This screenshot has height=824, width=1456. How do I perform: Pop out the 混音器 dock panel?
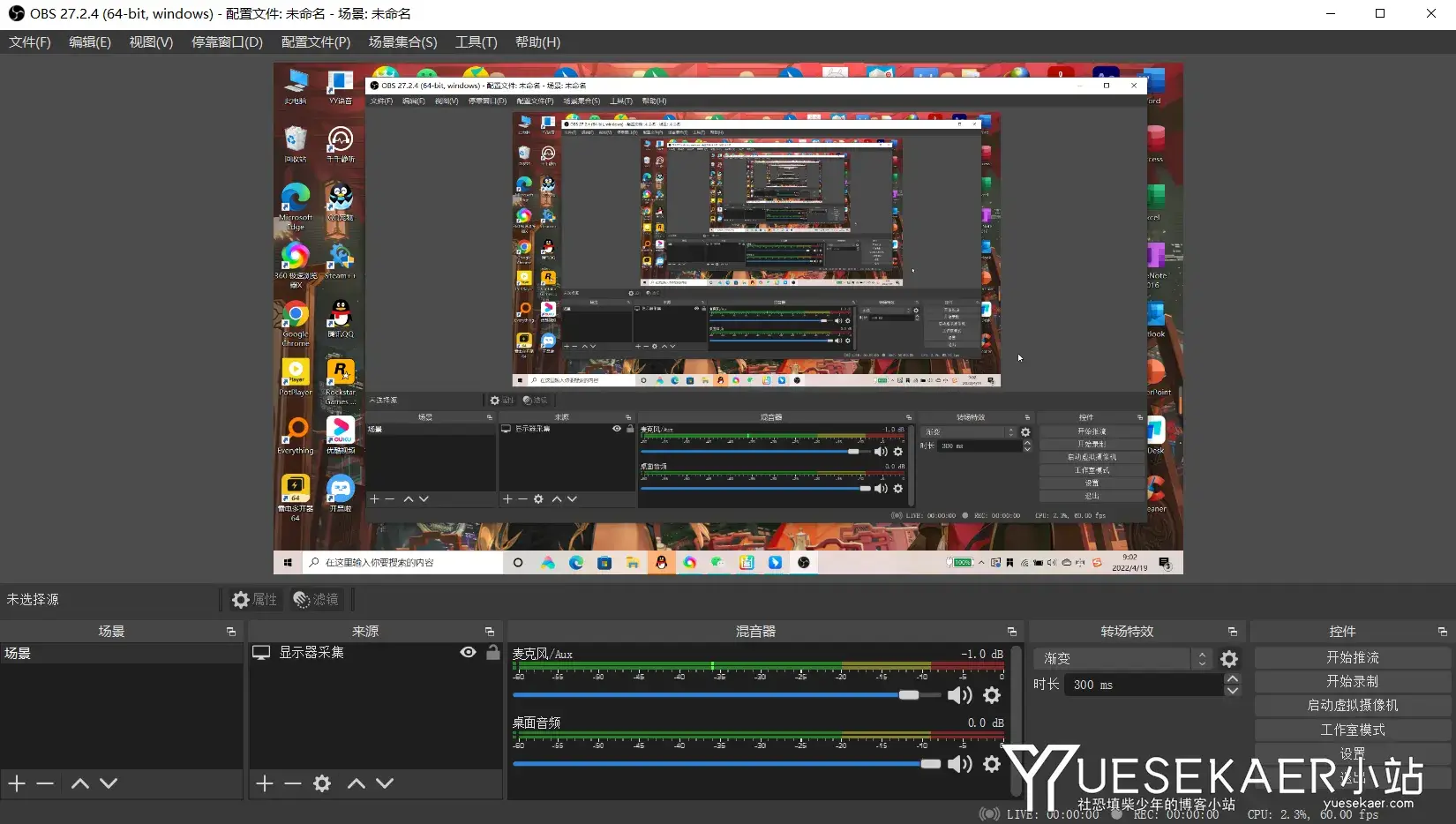point(1012,632)
